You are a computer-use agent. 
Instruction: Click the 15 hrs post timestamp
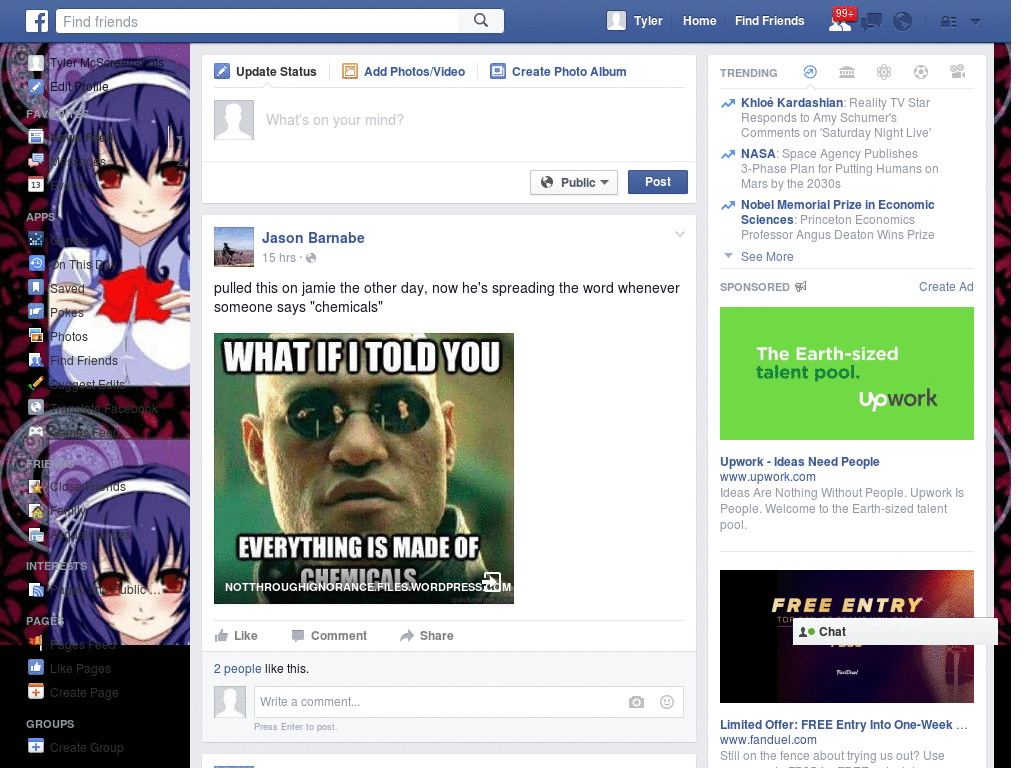click(x=279, y=258)
